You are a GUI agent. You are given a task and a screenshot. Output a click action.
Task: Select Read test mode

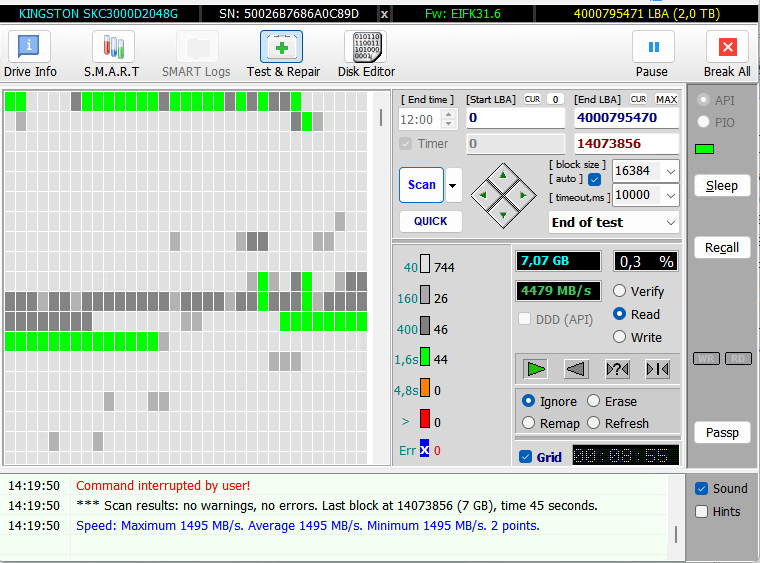point(619,314)
